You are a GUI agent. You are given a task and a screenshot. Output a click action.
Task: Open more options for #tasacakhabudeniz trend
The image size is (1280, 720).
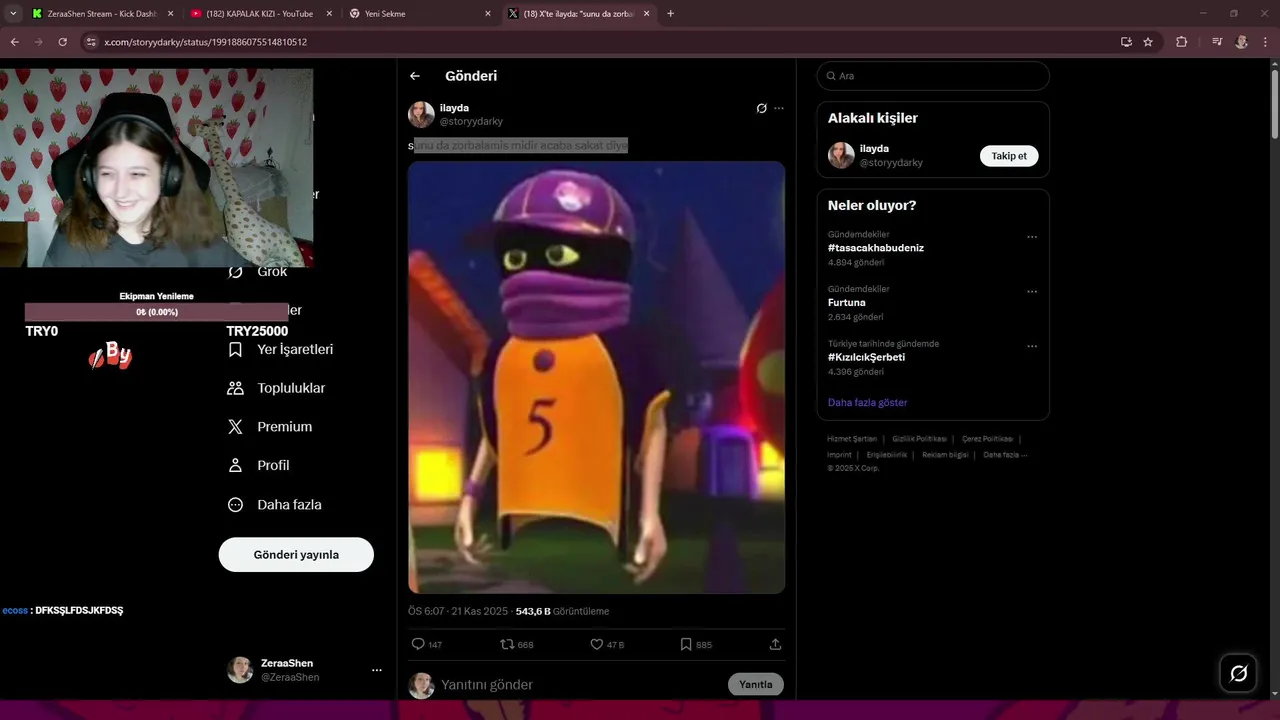[1032, 237]
